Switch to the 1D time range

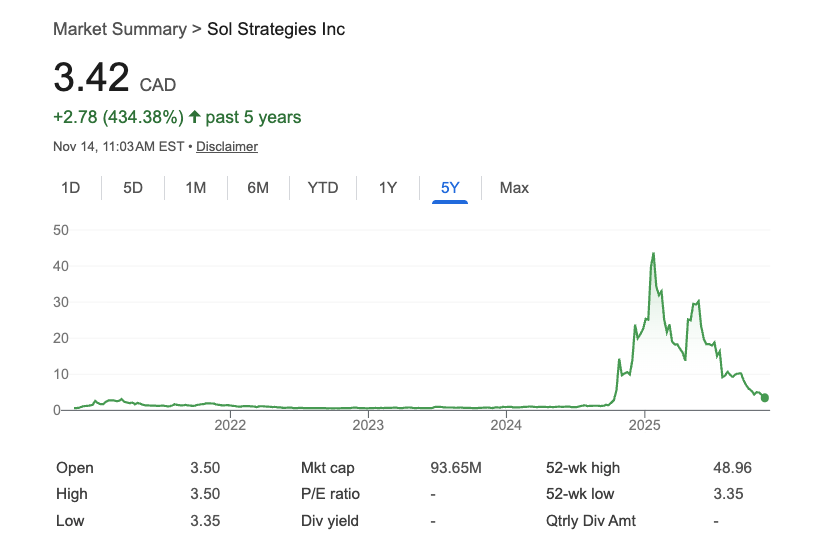[71, 187]
